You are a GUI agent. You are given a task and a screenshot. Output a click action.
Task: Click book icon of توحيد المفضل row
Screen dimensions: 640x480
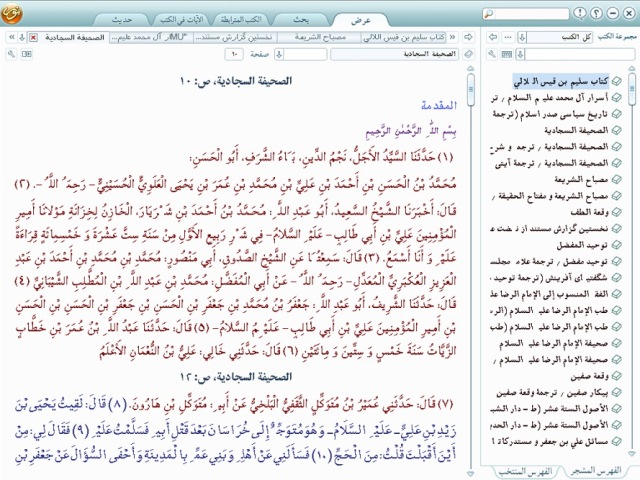(617, 245)
